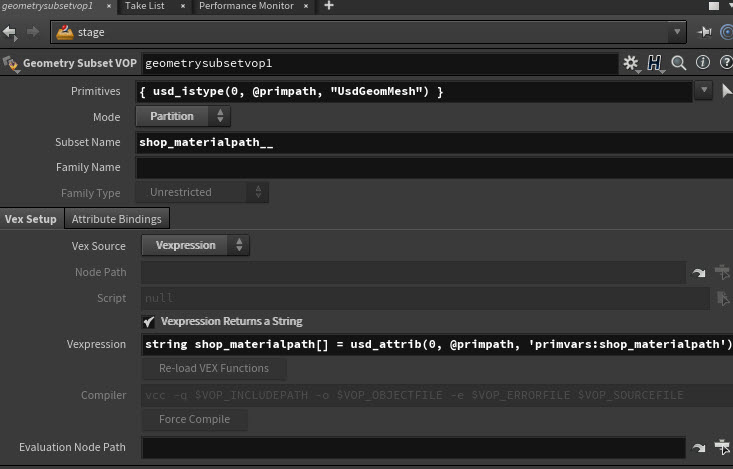Show node info with the i icon

click(703, 62)
